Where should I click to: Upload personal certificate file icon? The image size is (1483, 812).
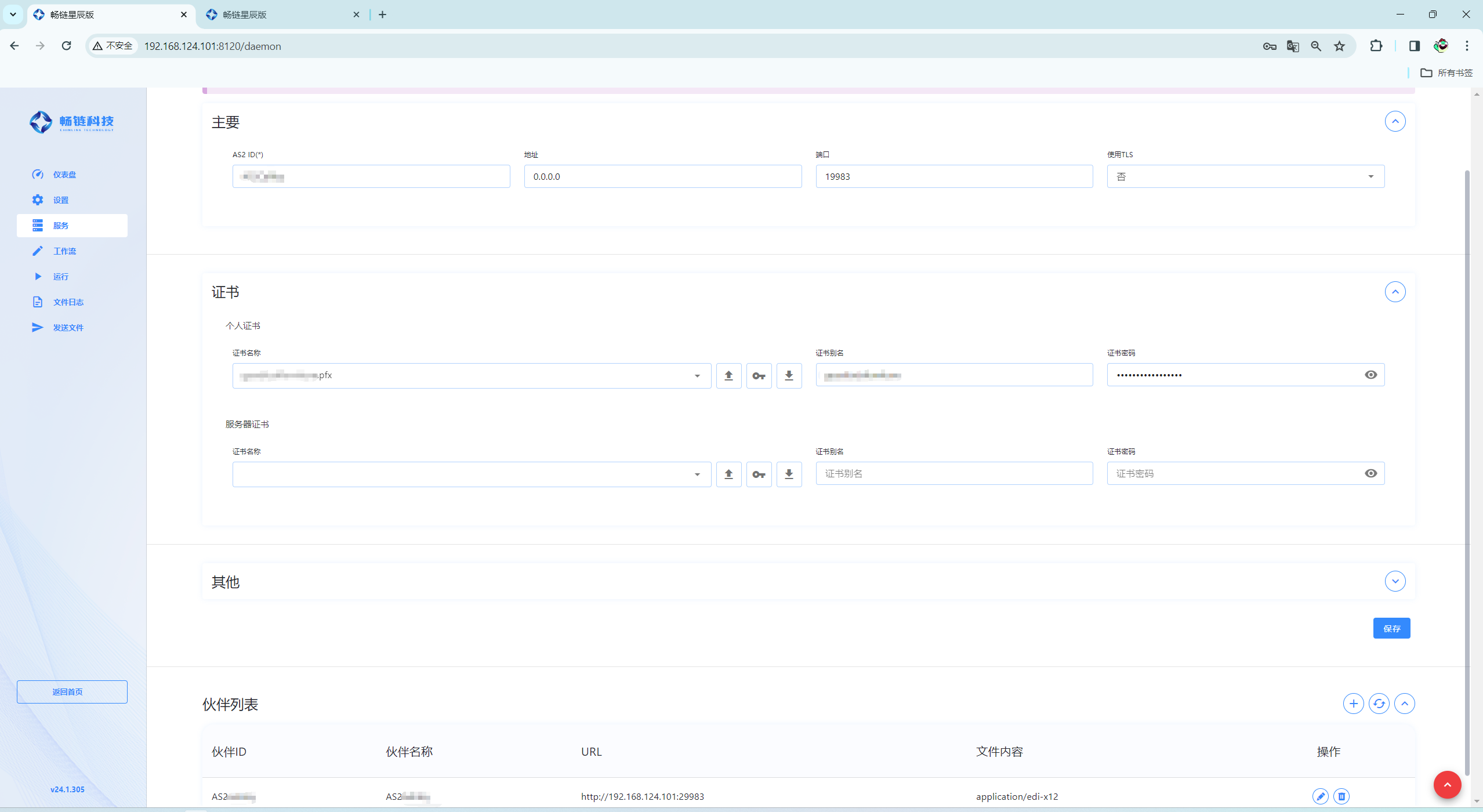728,376
